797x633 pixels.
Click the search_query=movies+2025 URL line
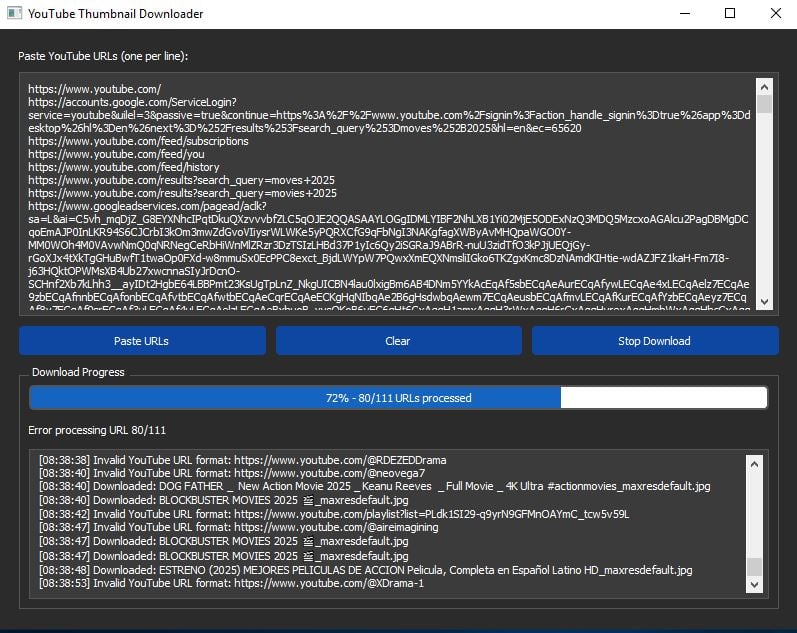(x=182, y=193)
